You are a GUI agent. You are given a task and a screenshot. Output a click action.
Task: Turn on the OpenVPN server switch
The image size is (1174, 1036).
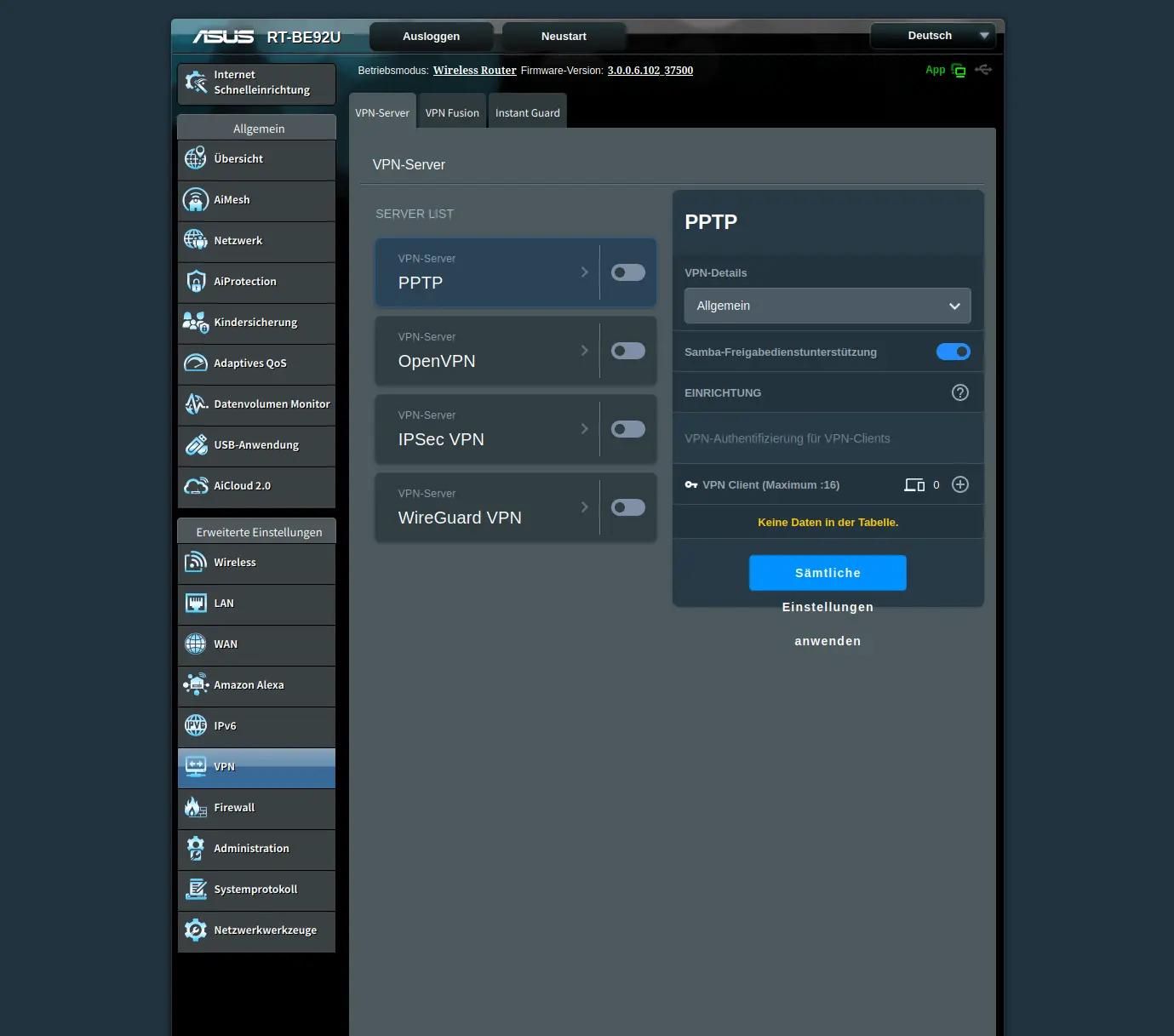click(x=627, y=351)
